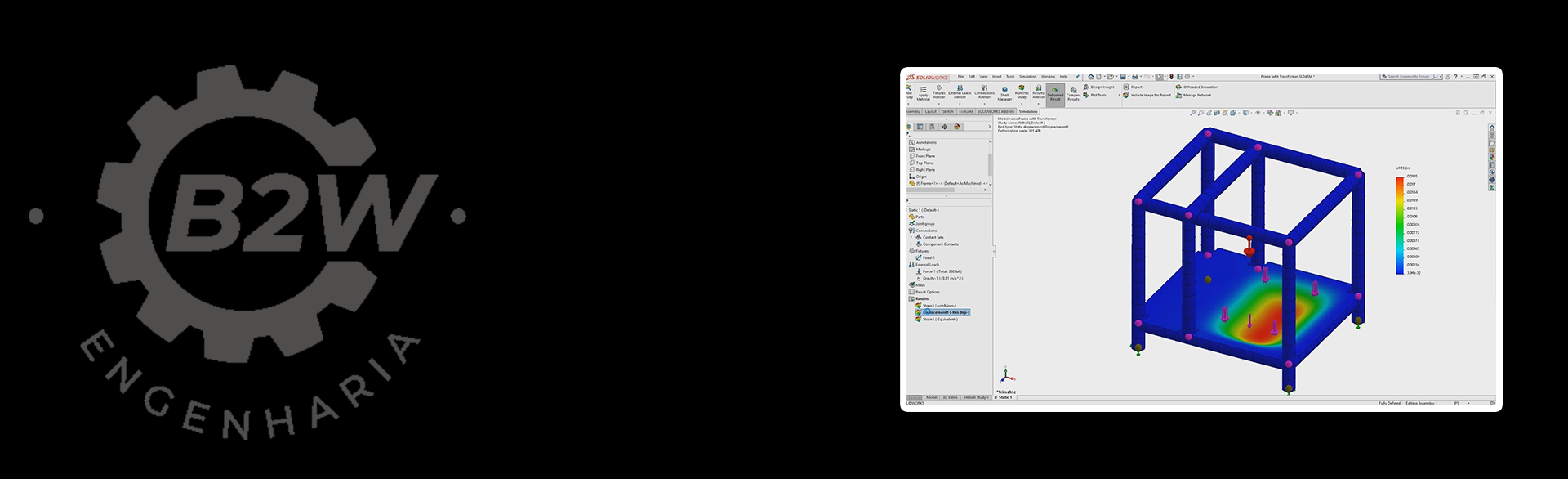This screenshot has width=1568, height=479.
Task: Select Strain1 Equivalent result
Action: pos(937,320)
